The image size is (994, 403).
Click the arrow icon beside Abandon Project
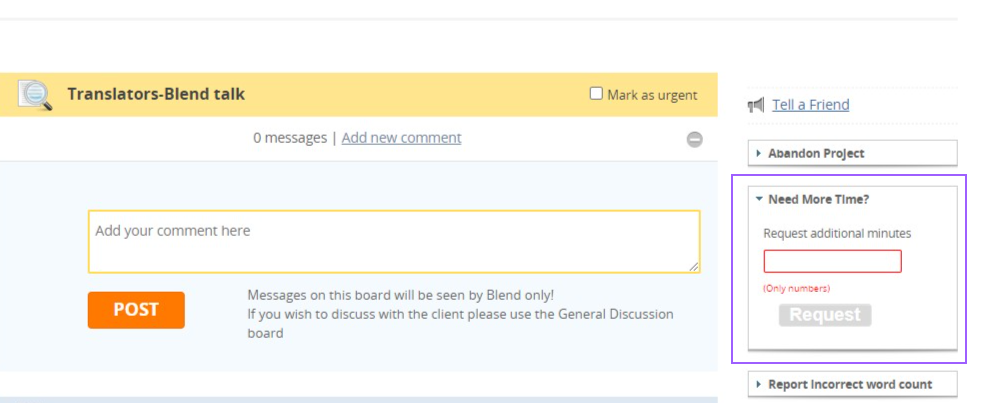[x=759, y=153]
